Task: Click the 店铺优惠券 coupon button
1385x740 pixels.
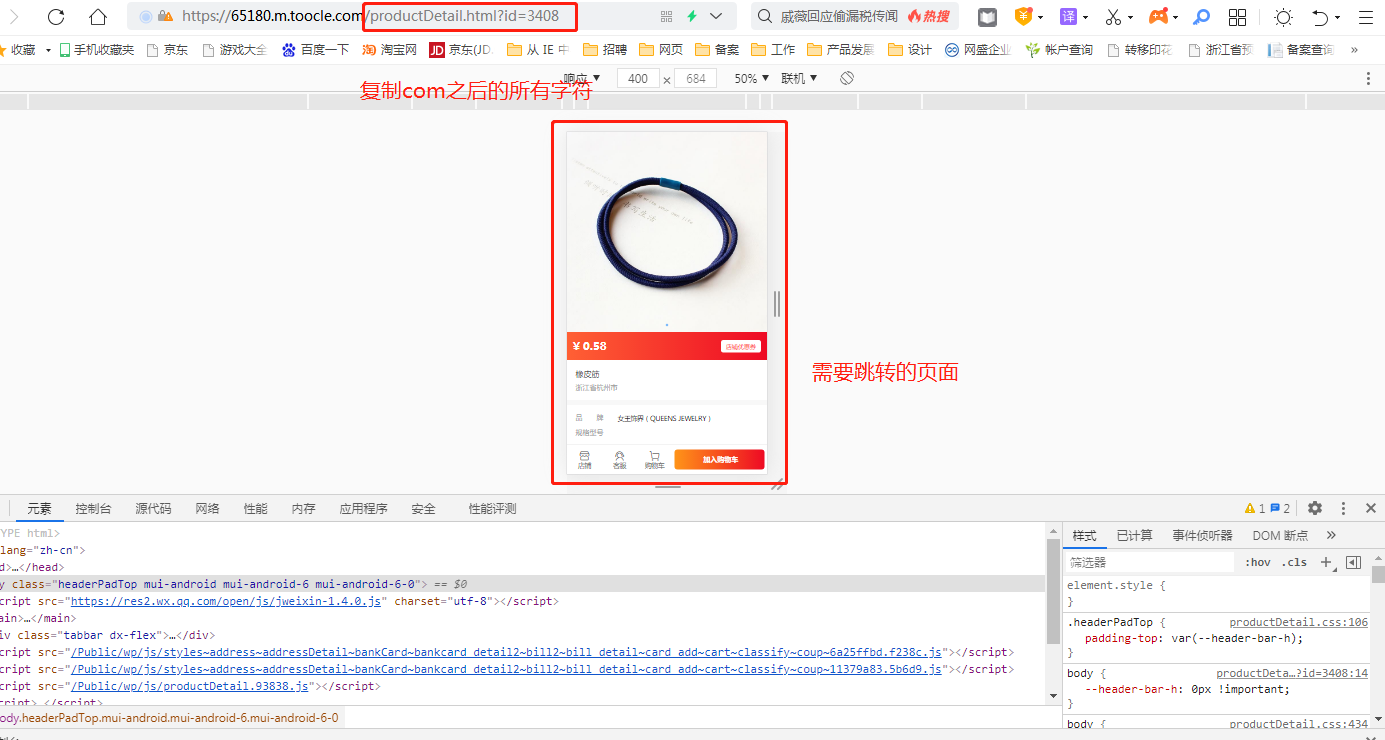Action: 741,346
